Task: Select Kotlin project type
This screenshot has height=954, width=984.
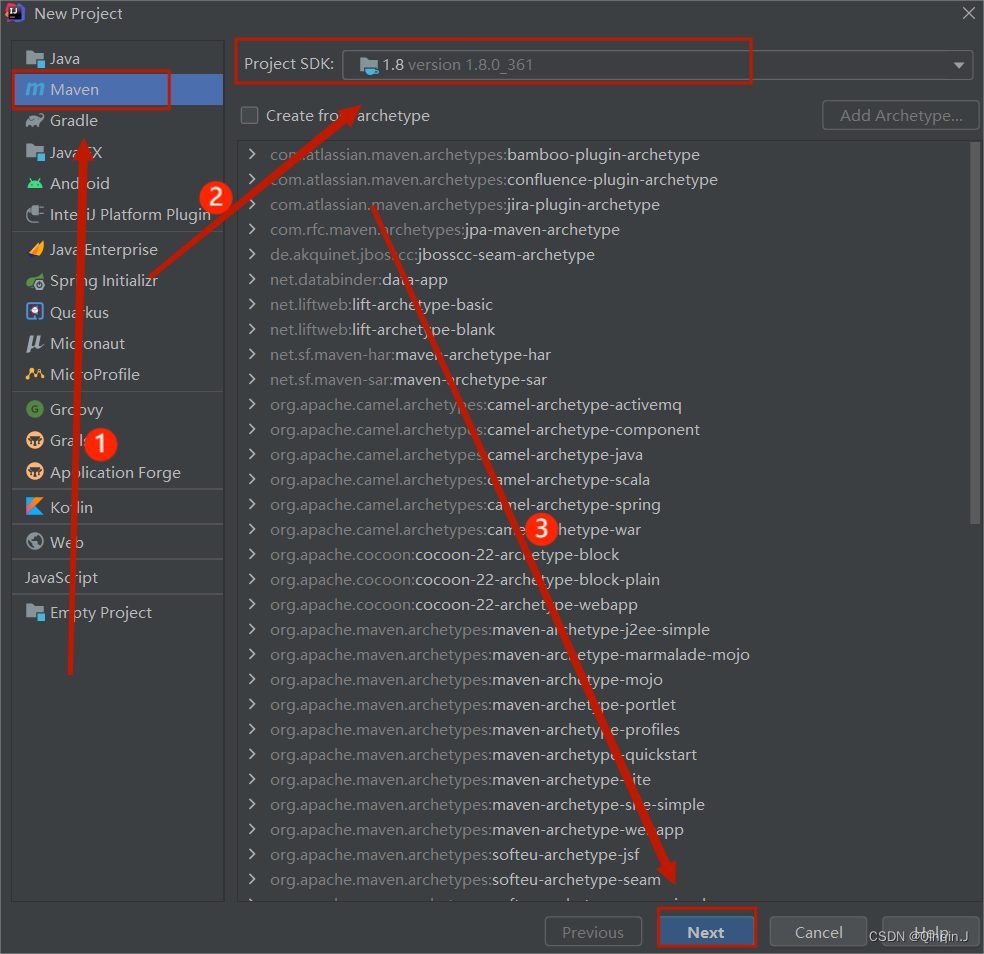Action: click(x=117, y=507)
